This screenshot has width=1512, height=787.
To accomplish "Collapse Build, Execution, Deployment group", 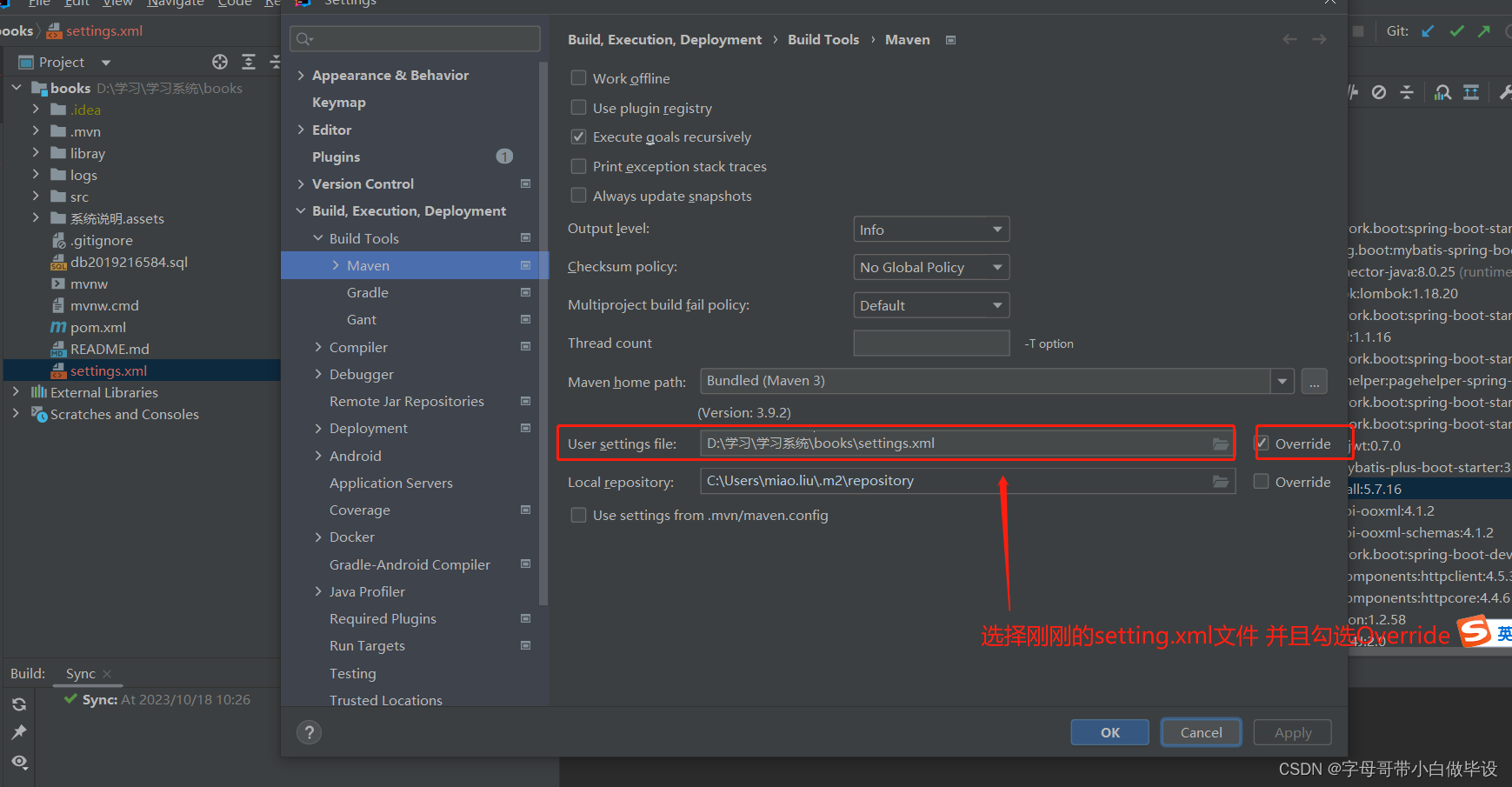I will pyautogui.click(x=301, y=210).
